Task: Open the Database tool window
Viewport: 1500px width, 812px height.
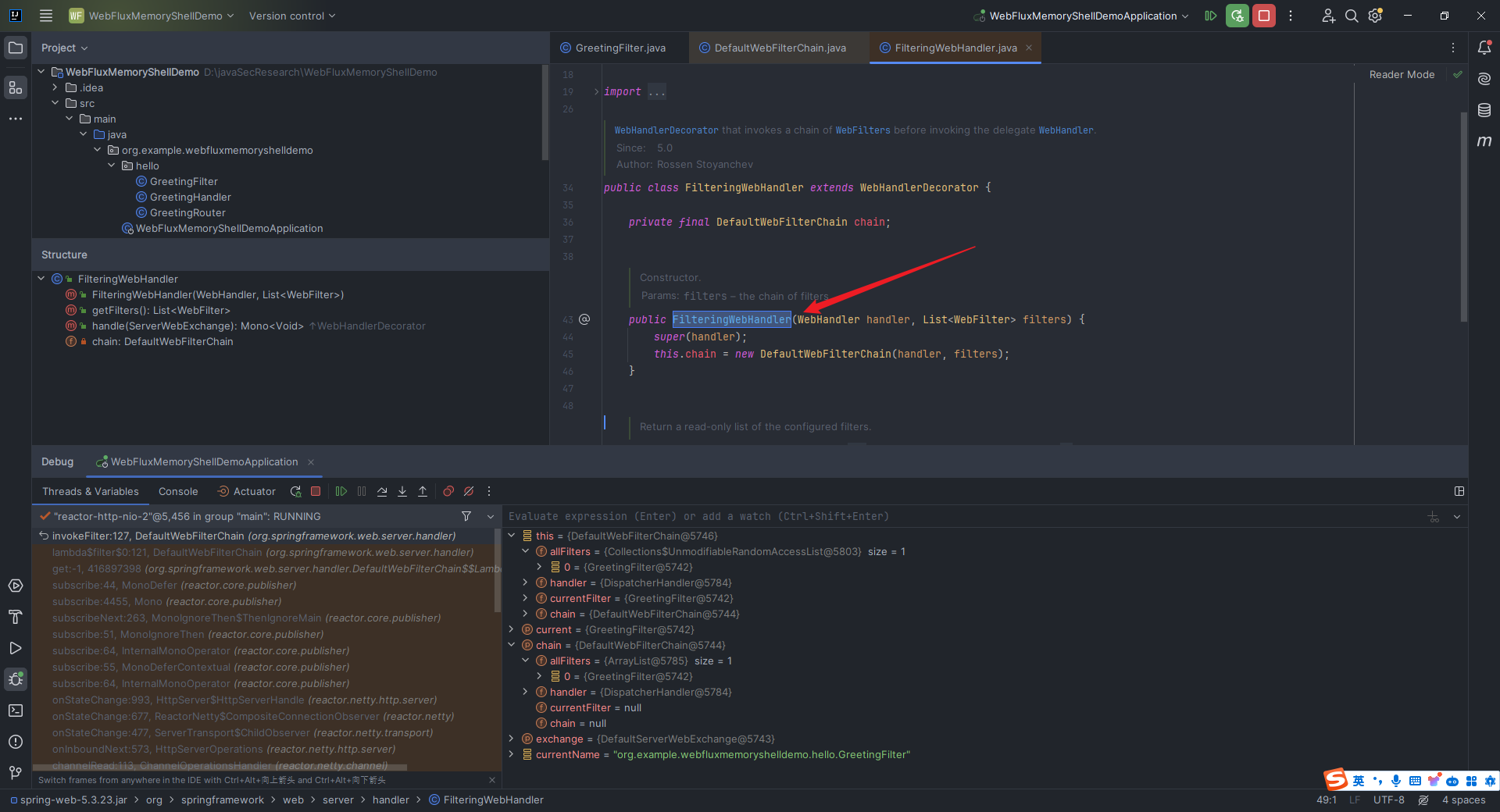Action: pyautogui.click(x=1484, y=110)
